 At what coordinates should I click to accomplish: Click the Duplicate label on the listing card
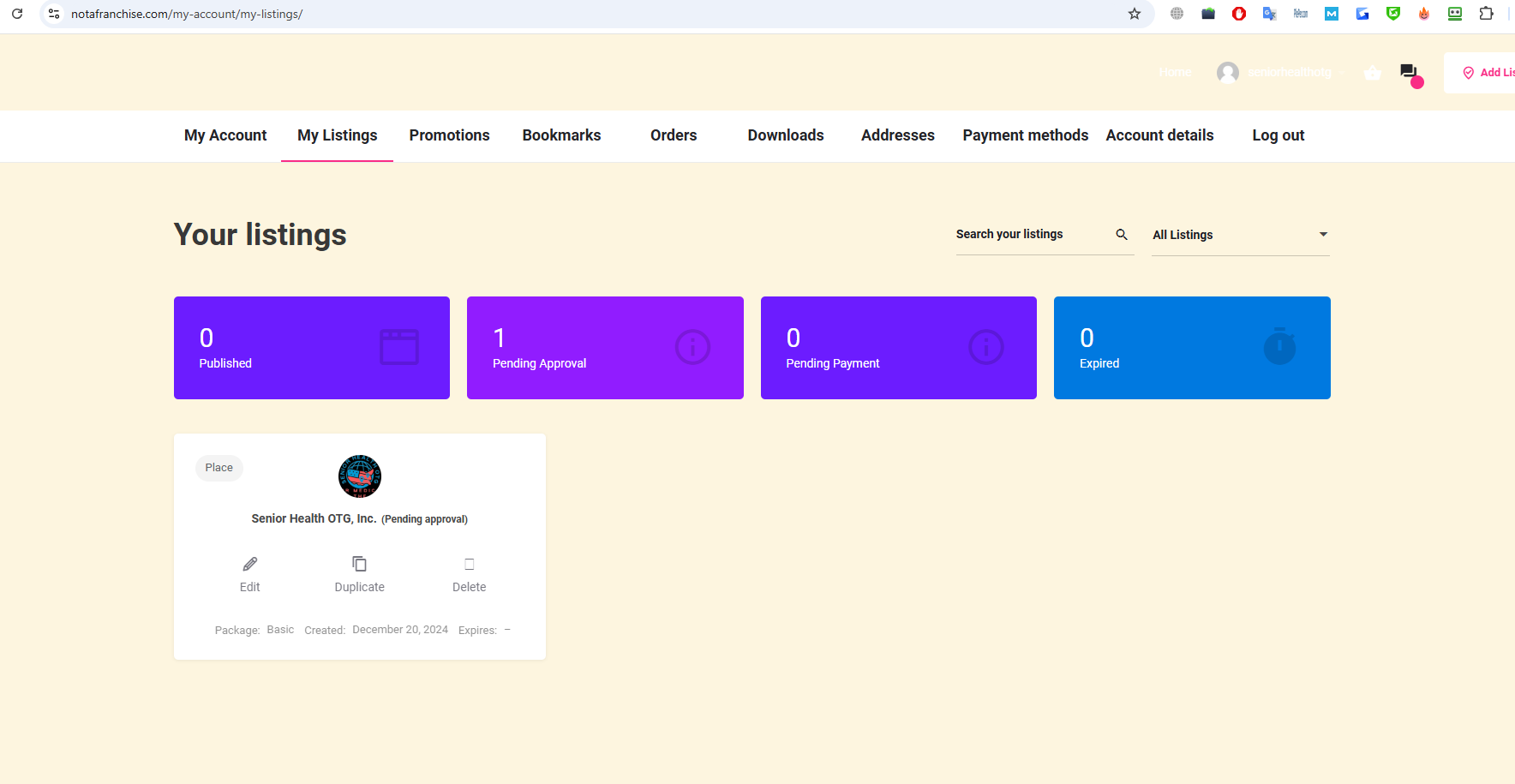(360, 587)
